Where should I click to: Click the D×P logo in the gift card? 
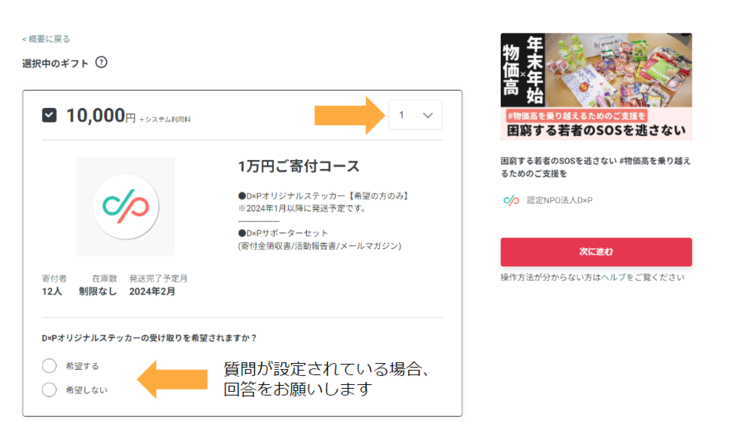point(125,206)
